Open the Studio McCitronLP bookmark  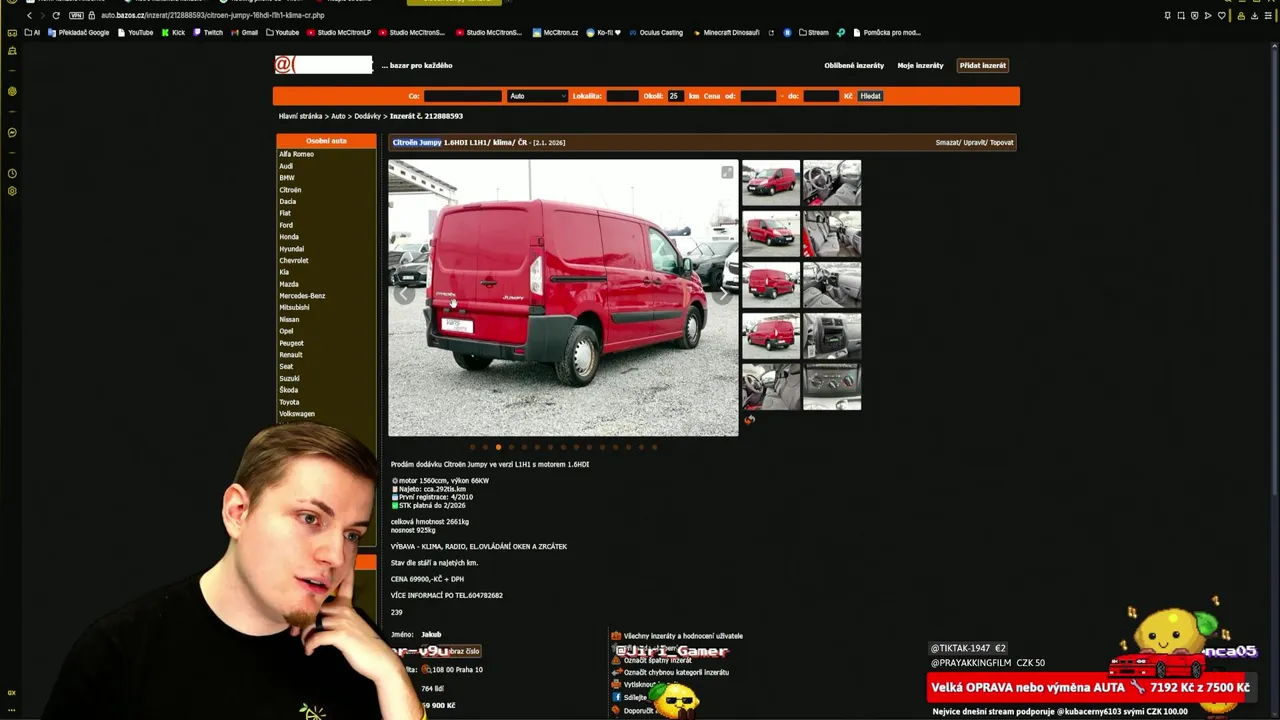click(339, 32)
